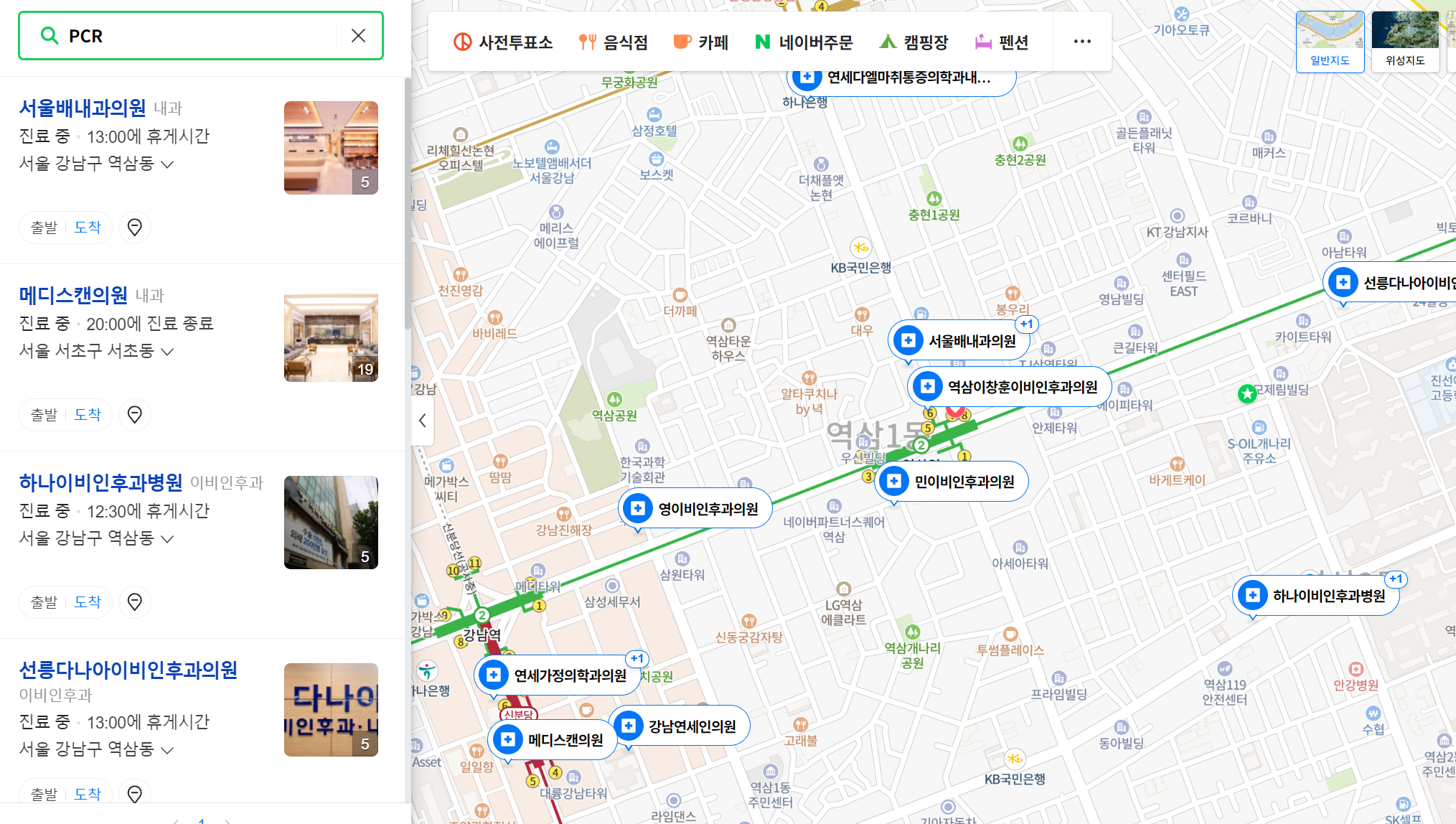Set 메디스캔의원 as 도착 destination
1456x824 pixels.
[88, 415]
